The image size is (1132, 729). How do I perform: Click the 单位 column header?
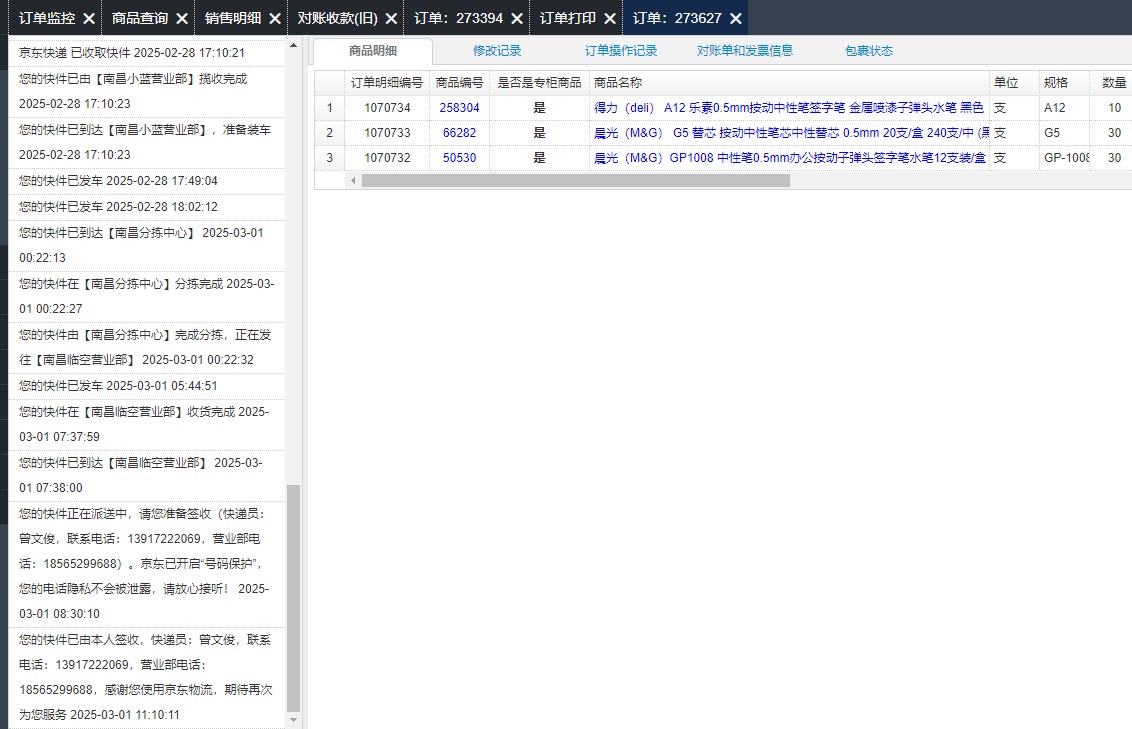pos(1014,83)
